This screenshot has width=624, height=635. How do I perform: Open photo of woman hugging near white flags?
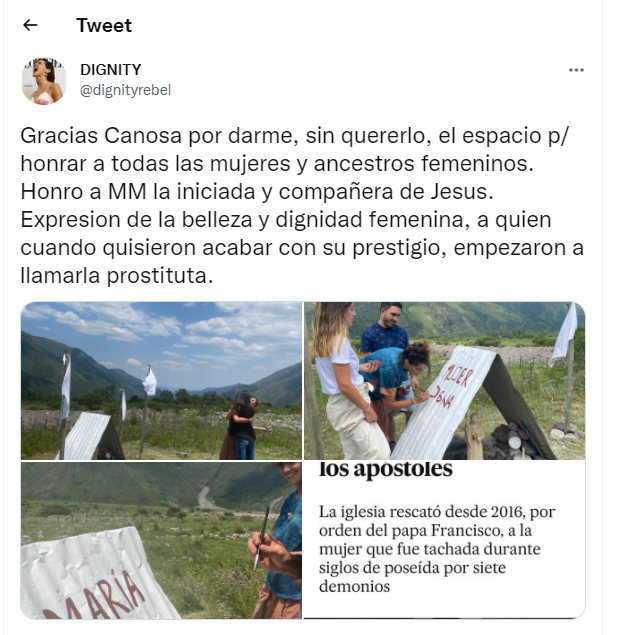click(x=161, y=380)
